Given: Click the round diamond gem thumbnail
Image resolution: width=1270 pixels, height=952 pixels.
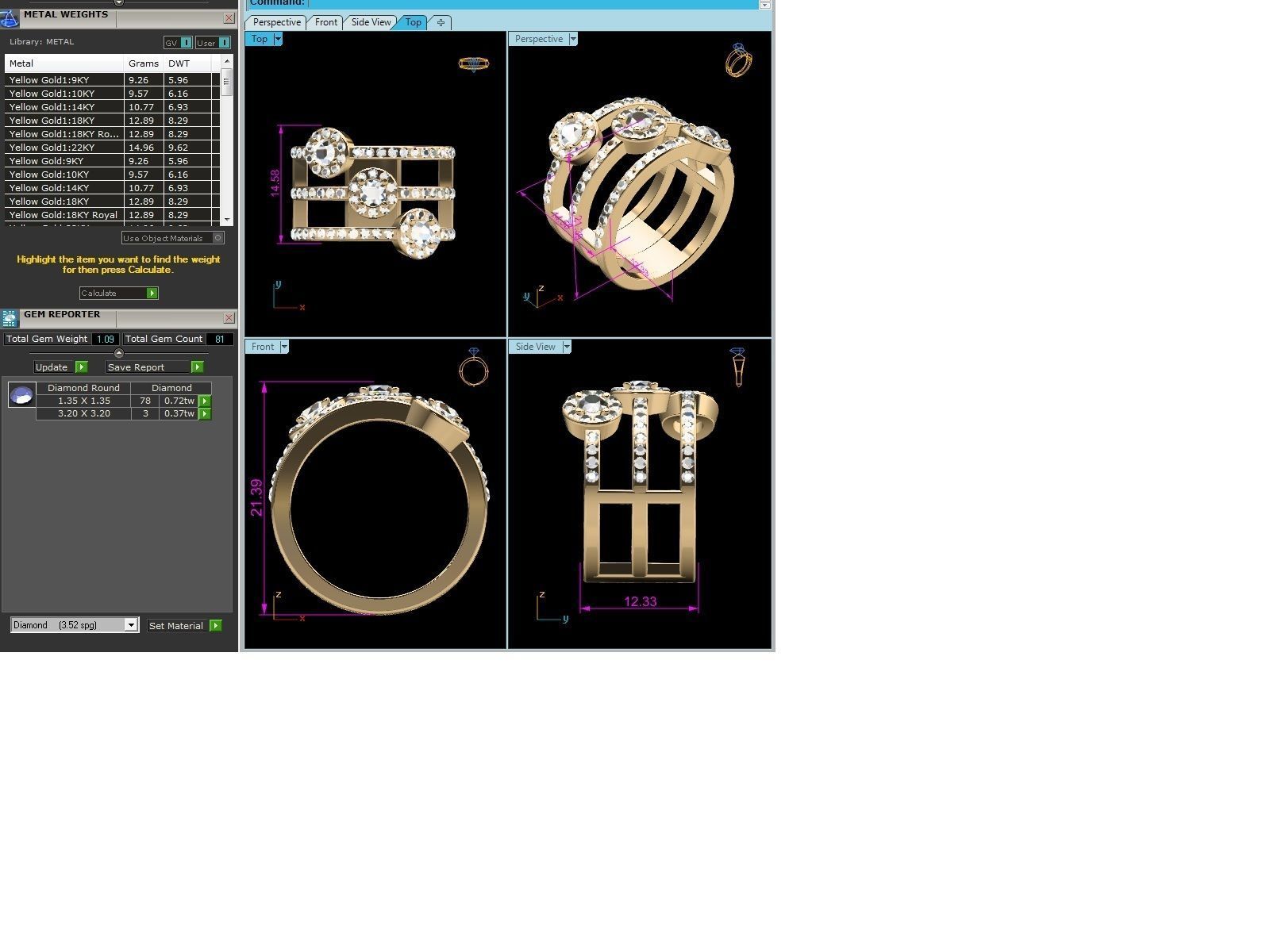Looking at the screenshot, I should (21, 394).
